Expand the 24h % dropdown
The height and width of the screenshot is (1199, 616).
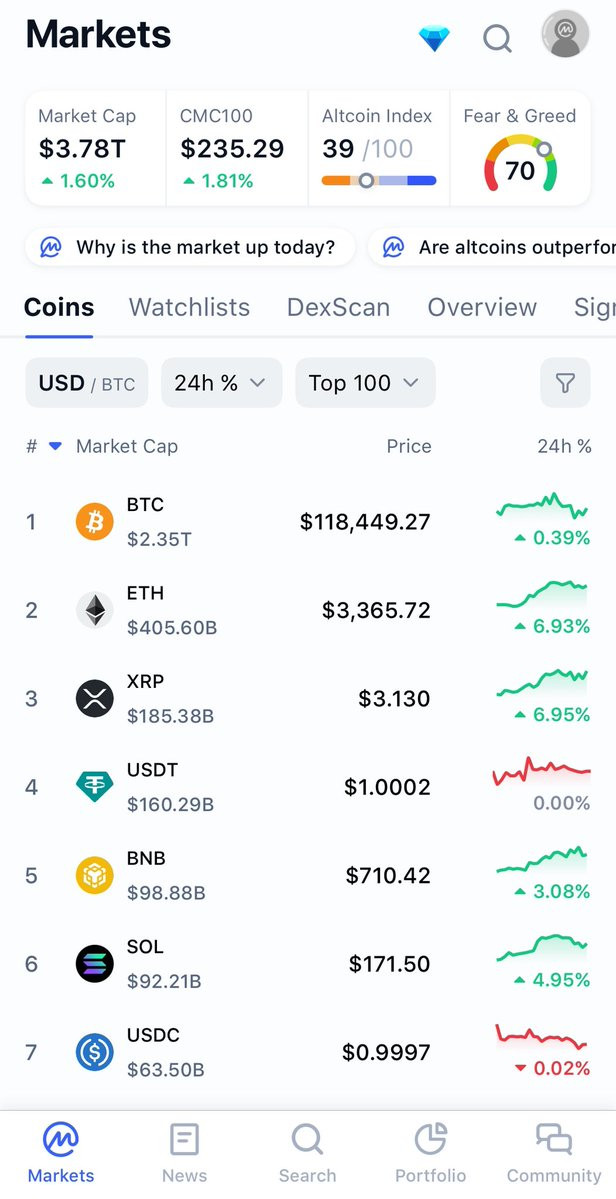click(x=222, y=382)
